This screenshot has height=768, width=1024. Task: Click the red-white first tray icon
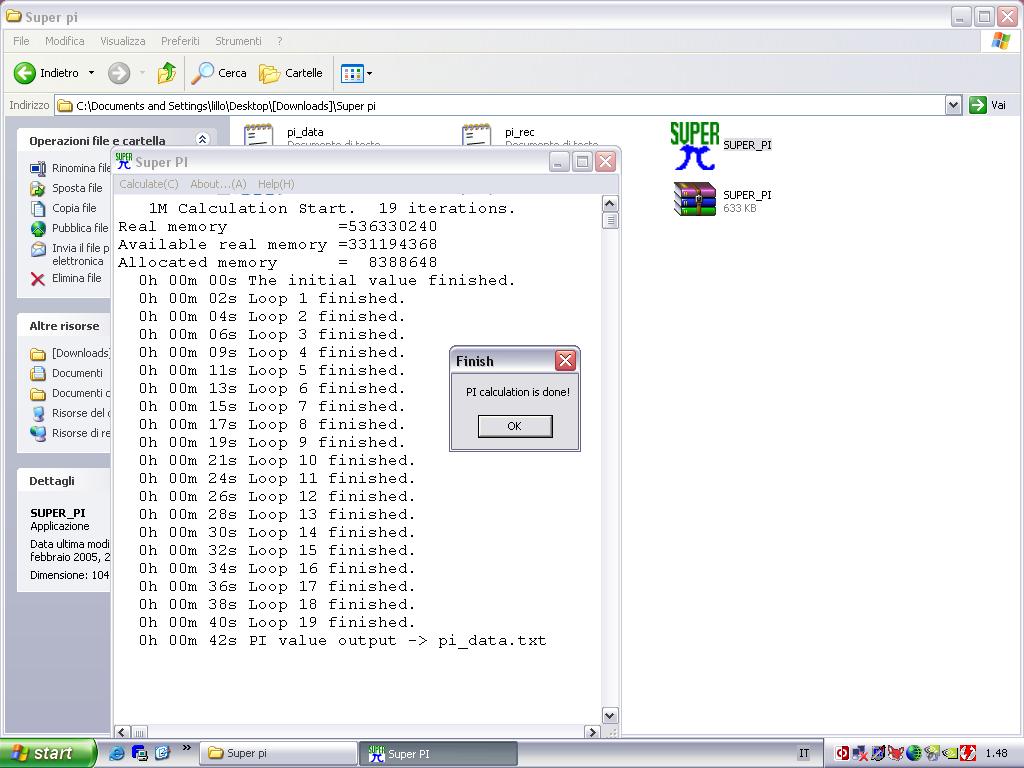tap(842, 754)
